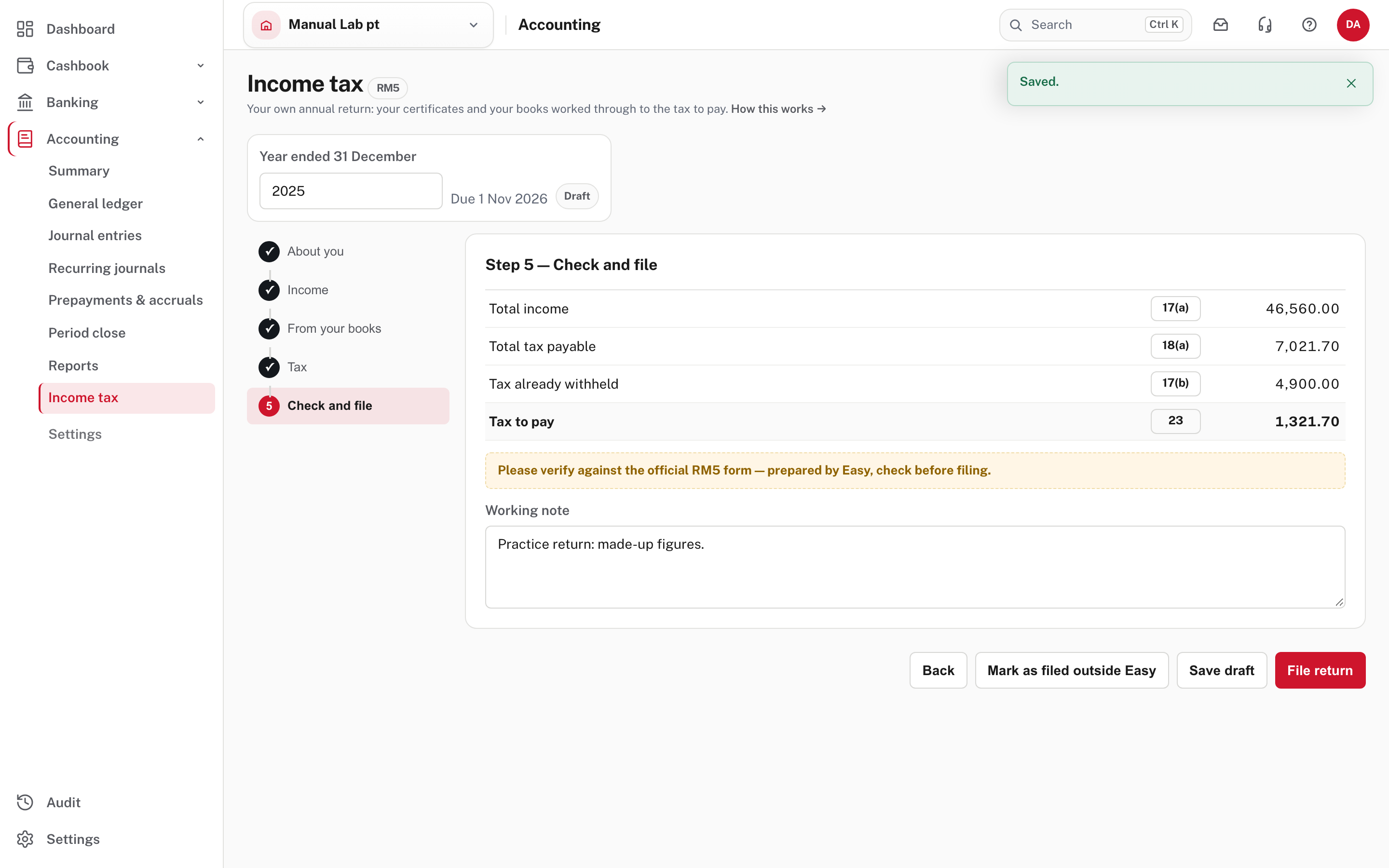This screenshot has height=868, width=1389.
Task: Open Journal entries
Action: (95, 235)
